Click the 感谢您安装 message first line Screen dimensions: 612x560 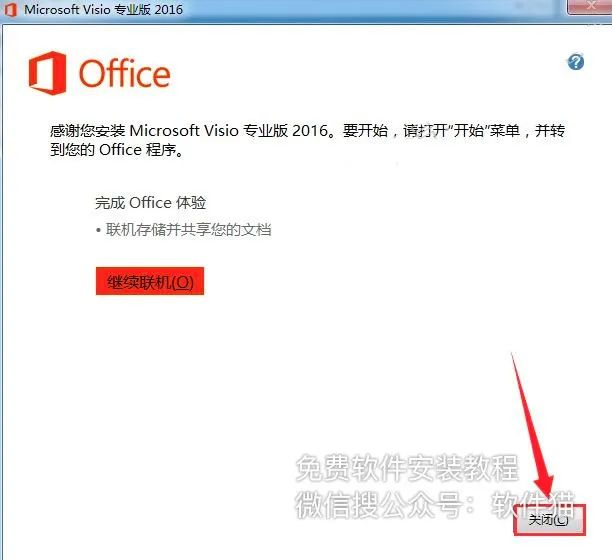[x=308, y=131]
